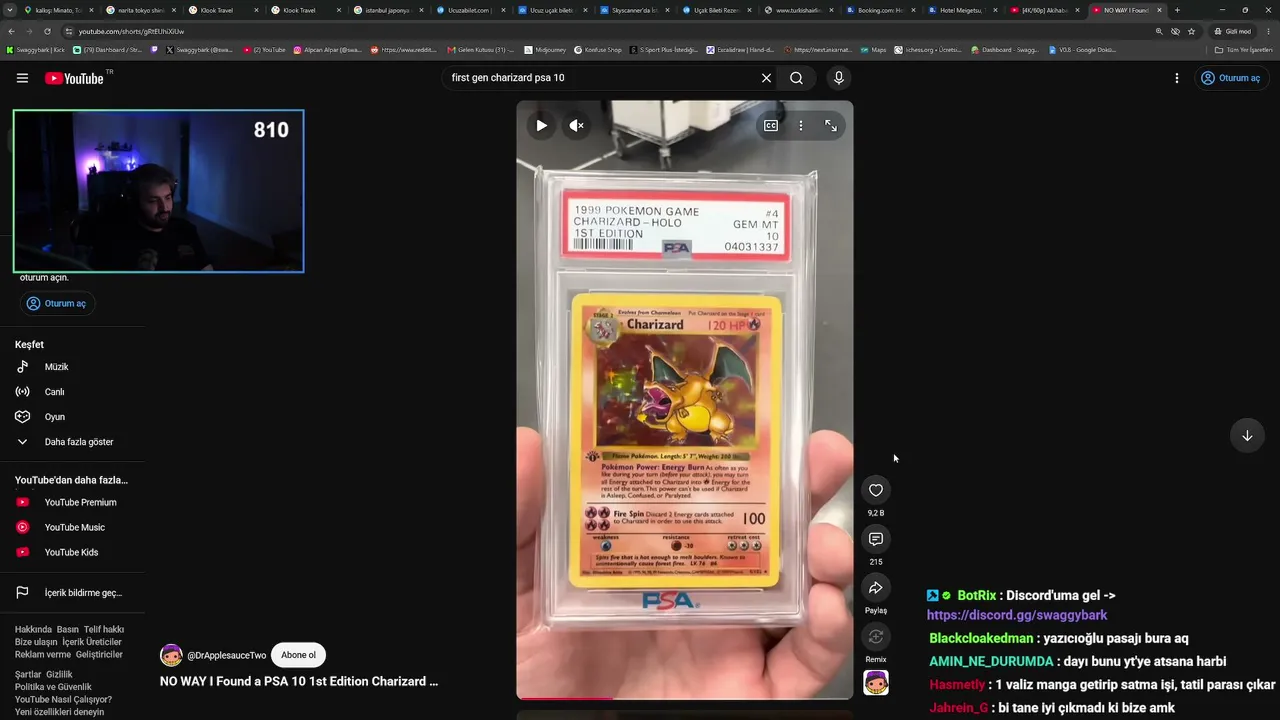Close the NO WAY I Found tab
Screen dimensions: 1280x720
tap(1159, 10)
